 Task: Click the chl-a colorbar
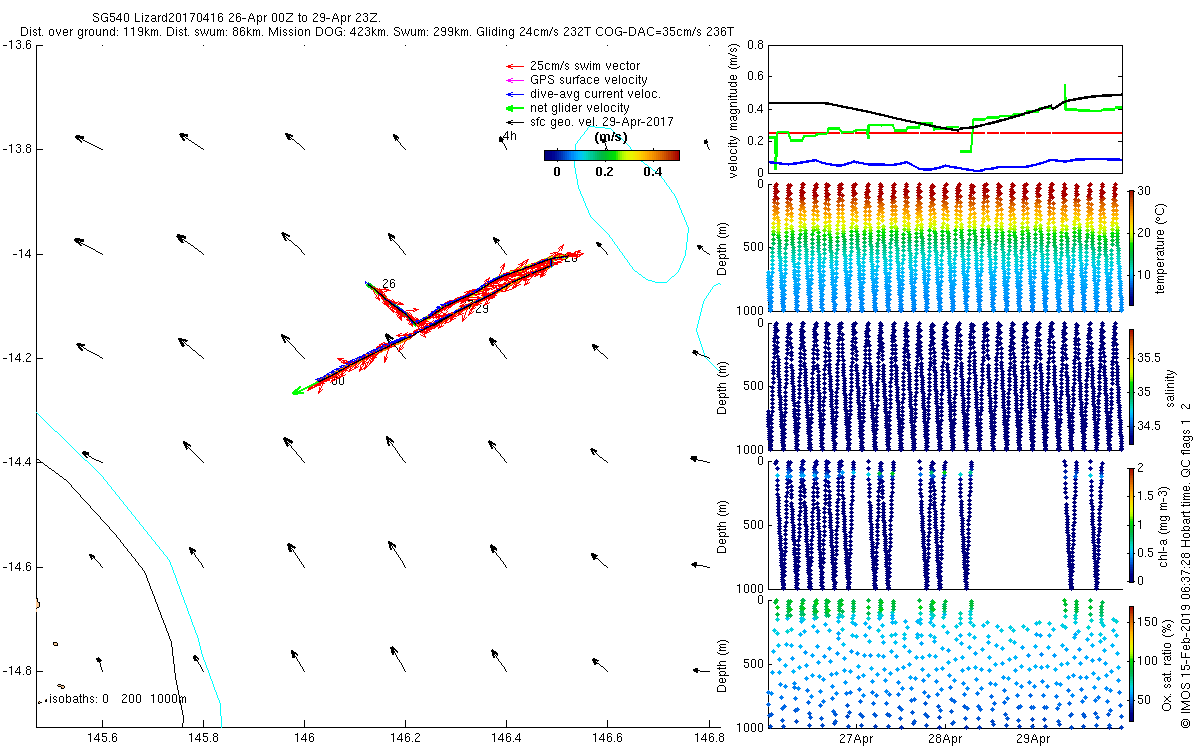coord(1132,524)
